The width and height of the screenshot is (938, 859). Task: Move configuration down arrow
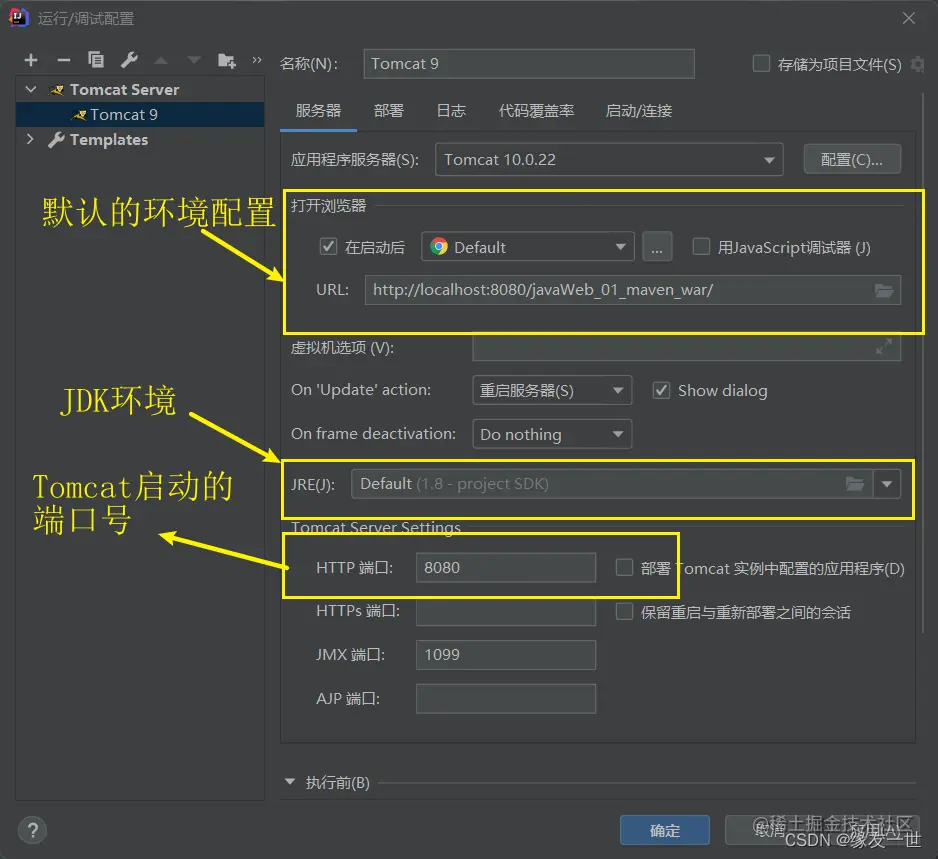click(193, 60)
